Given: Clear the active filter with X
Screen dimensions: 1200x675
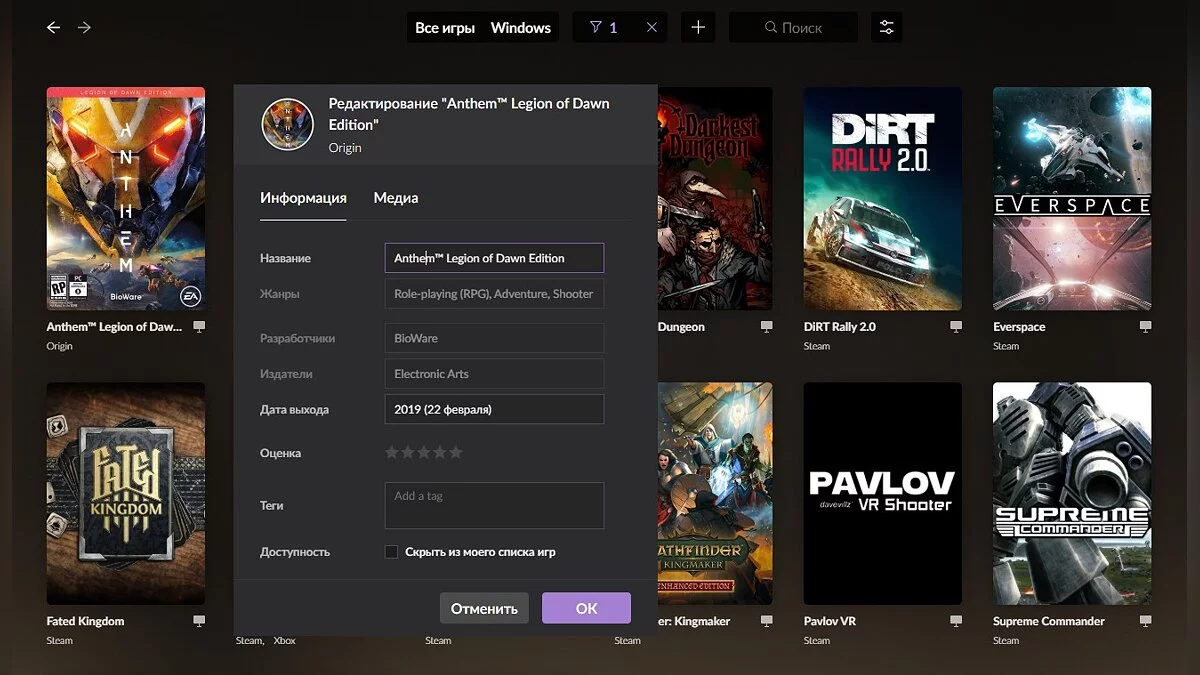Looking at the screenshot, I should (x=652, y=28).
